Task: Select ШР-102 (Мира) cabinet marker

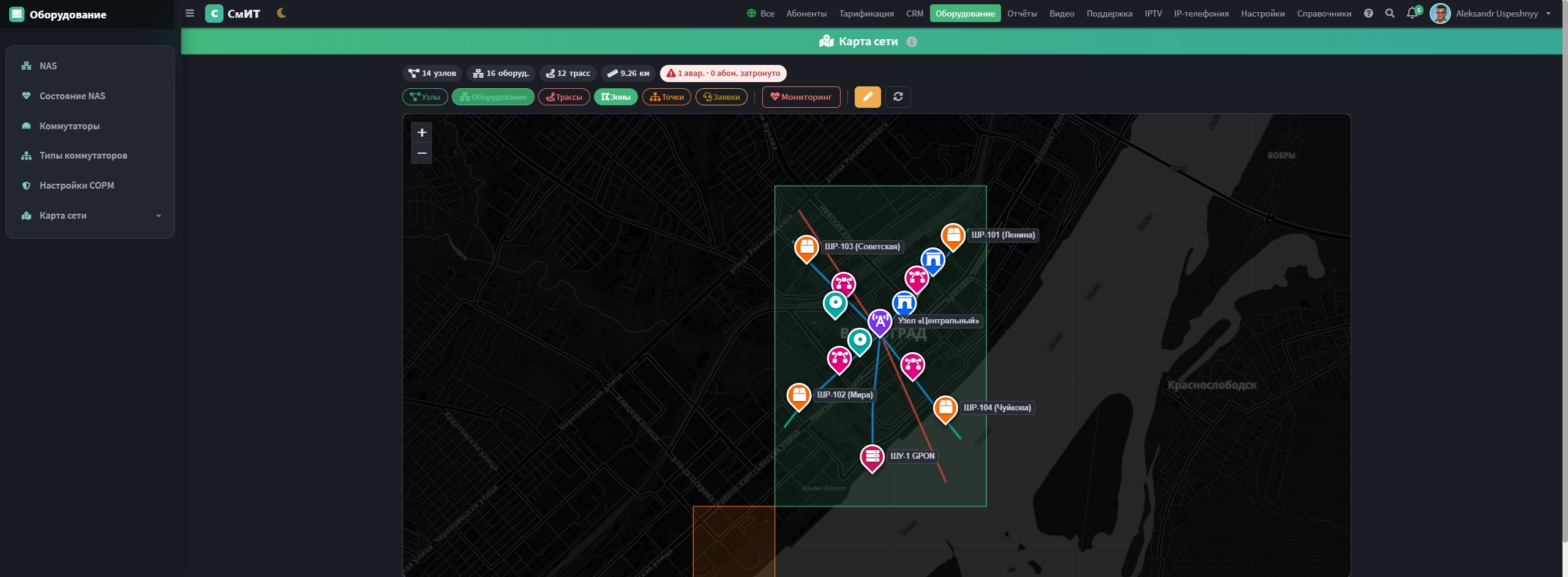Action: 798,396
